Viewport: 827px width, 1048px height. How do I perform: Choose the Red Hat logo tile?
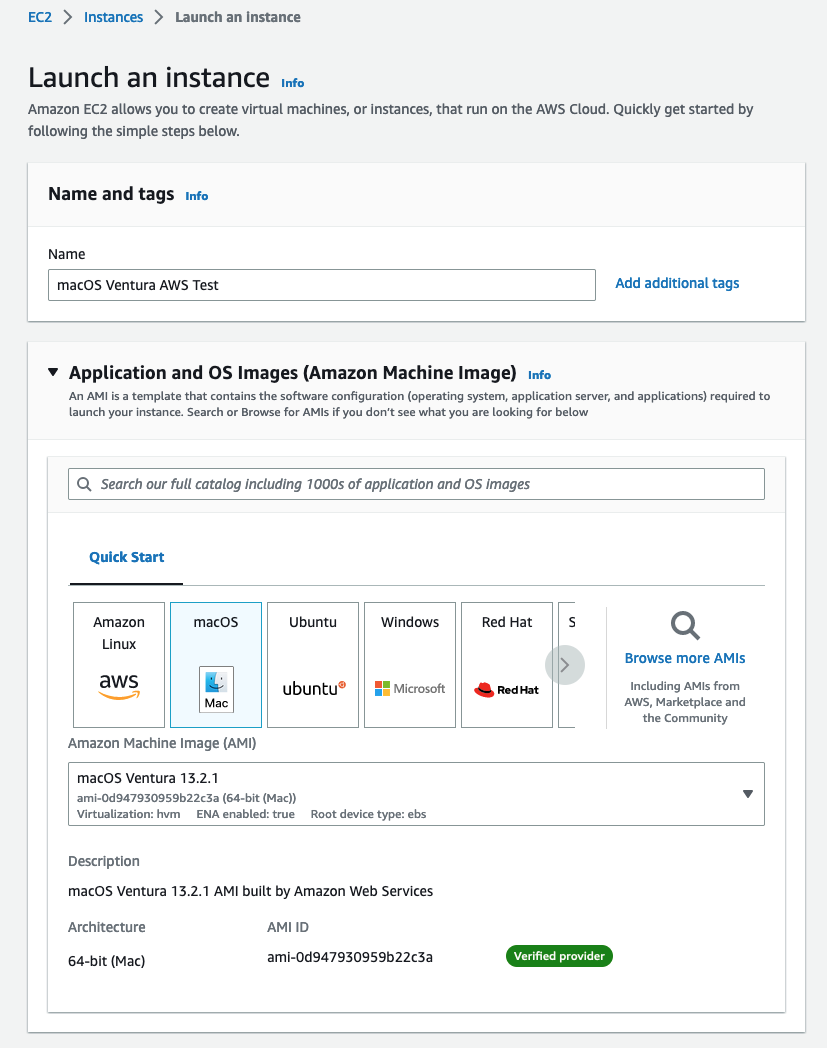[507, 664]
